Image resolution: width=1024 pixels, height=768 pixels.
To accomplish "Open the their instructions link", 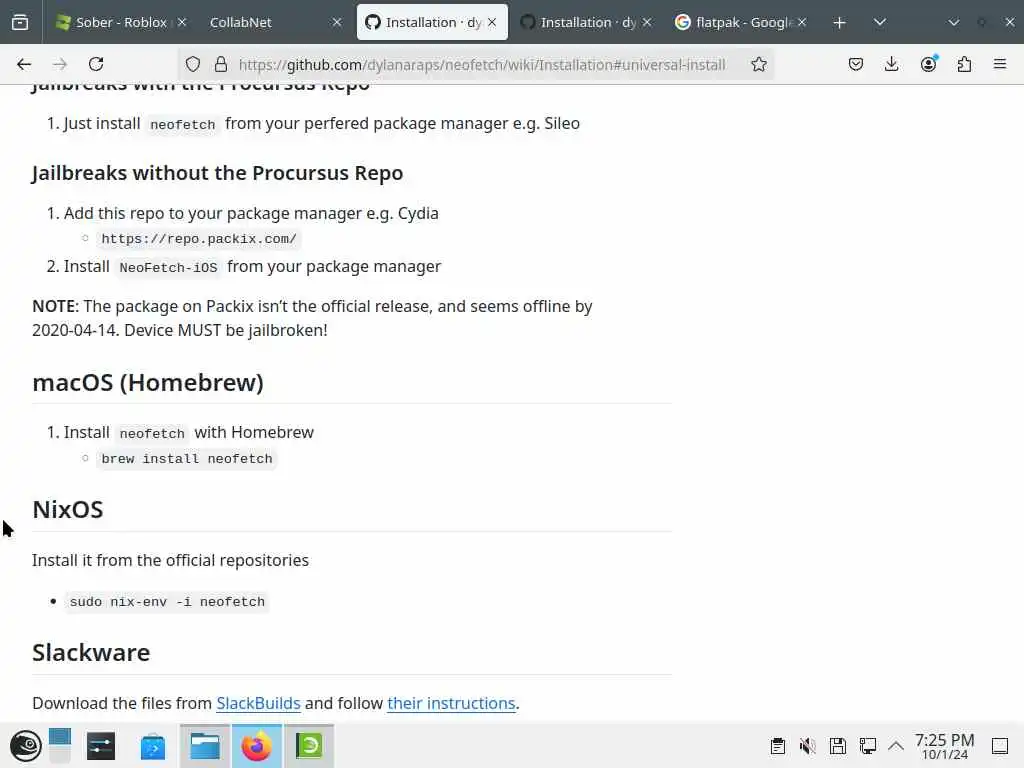I will point(451,703).
